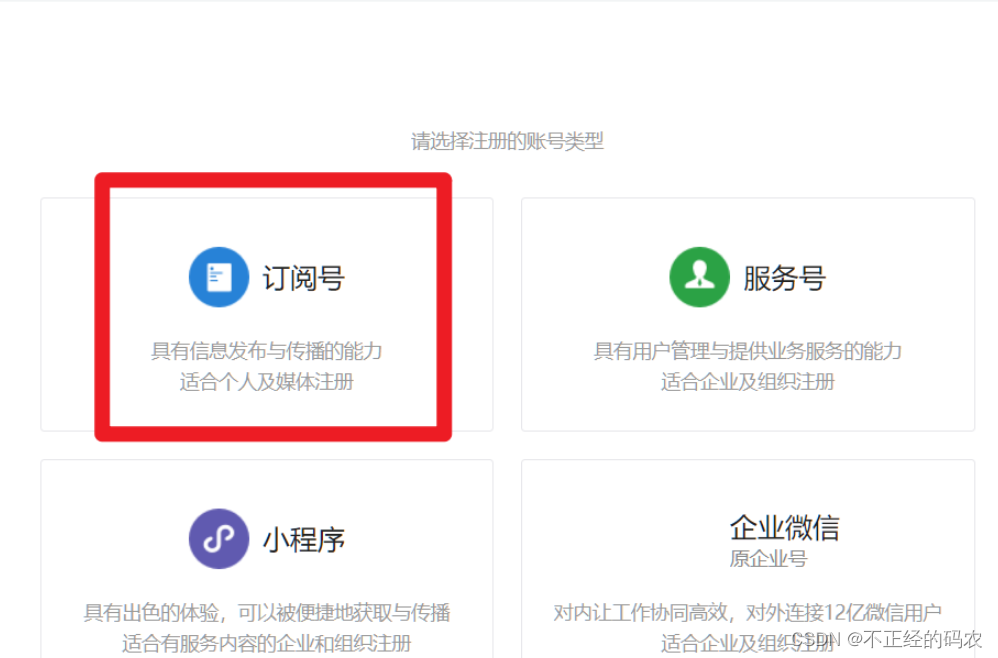The width and height of the screenshot is (998, 658).
Task: Click the purple 小程序 link icon
Action: pos(219,538)
